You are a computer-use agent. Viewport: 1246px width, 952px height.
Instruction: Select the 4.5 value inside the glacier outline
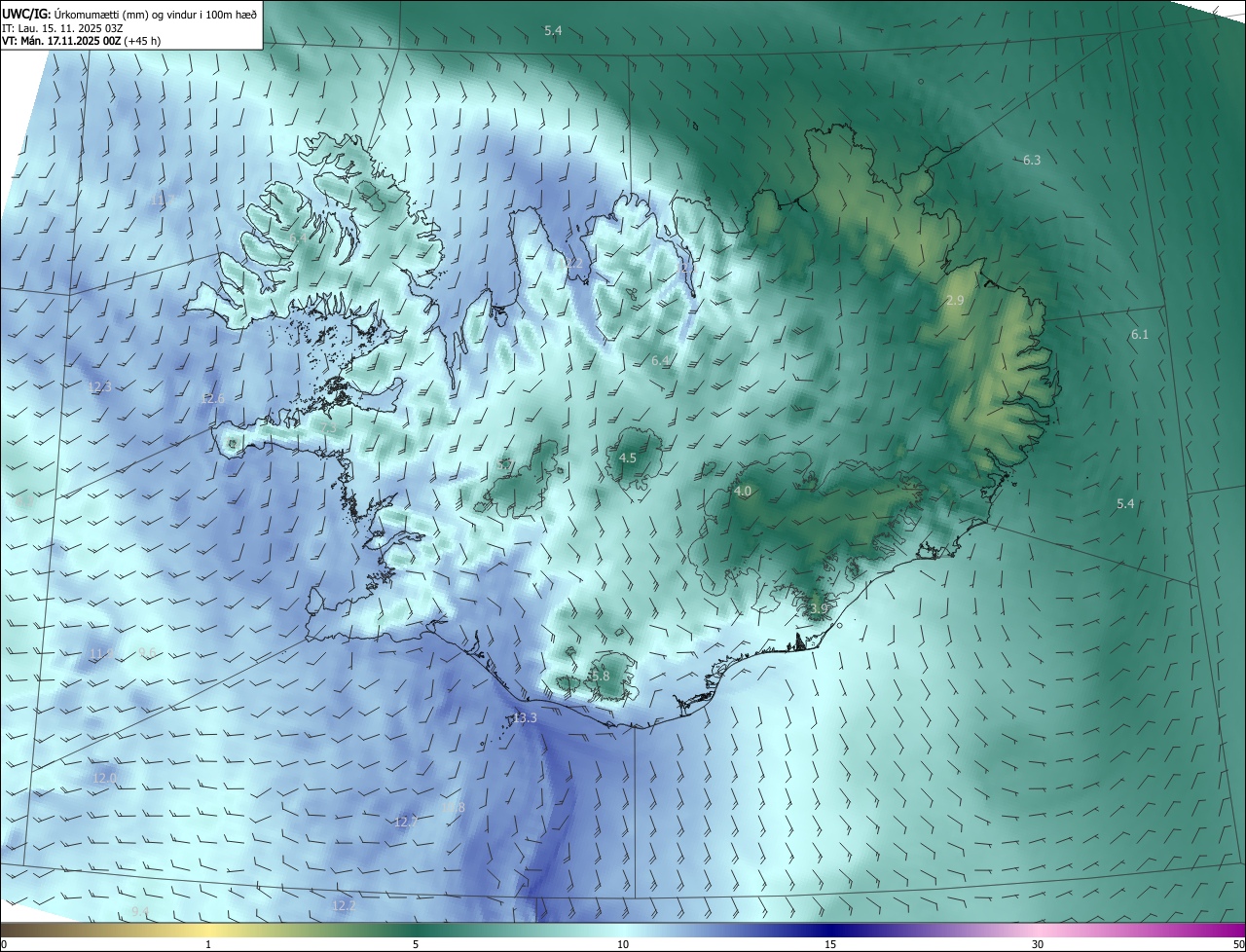pyautogui.click(x=628, y=458)
